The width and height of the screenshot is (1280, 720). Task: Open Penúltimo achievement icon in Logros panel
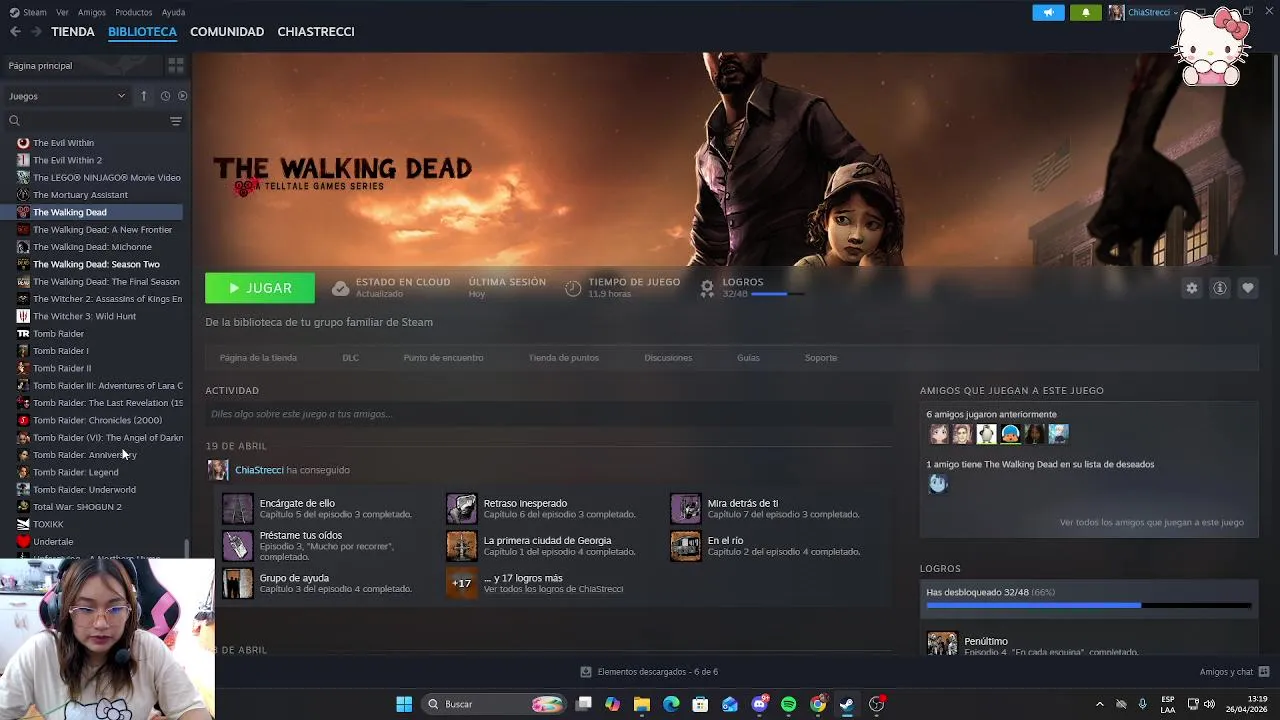pos(942,643)
